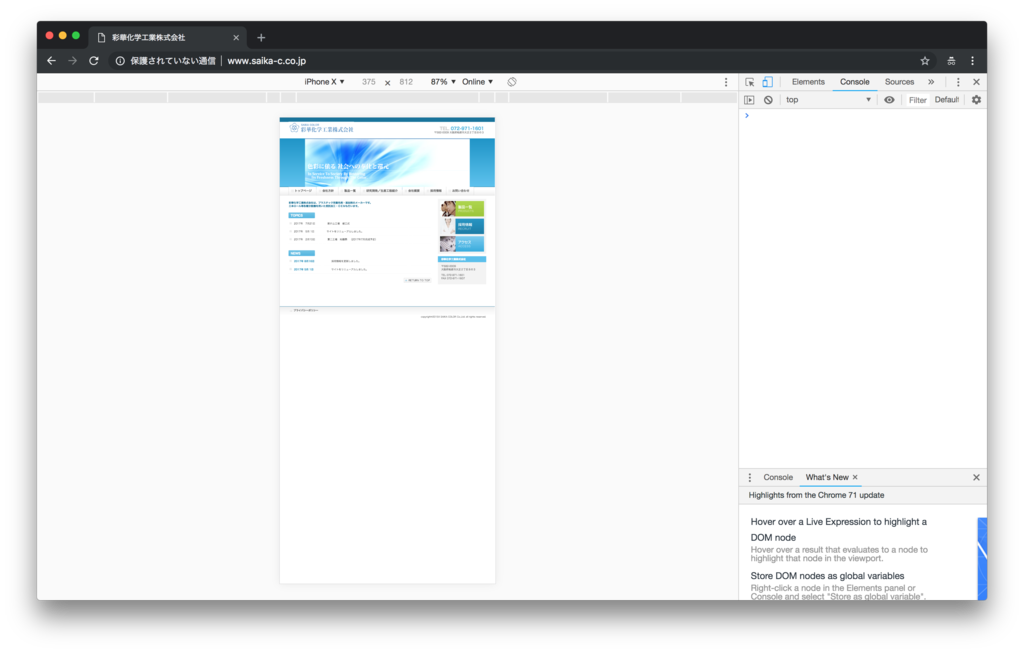Toggle the device toolbar mode
1024x653 pixels.
pos(767,82)
